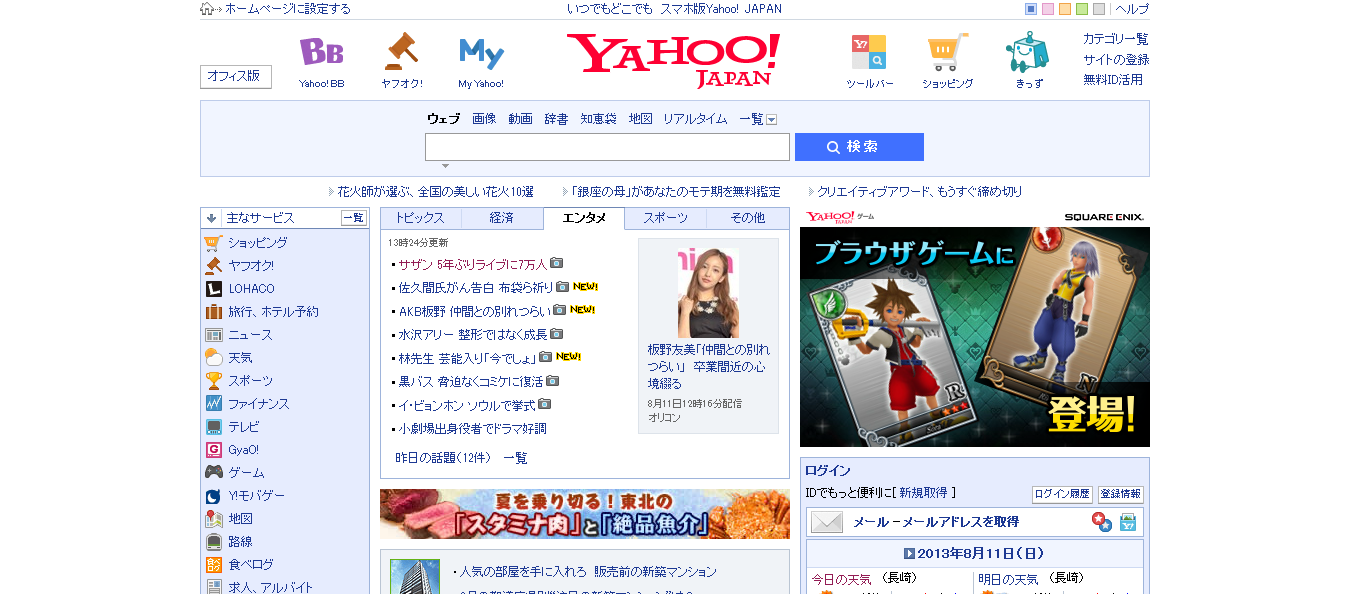Select the 辞書 search type
The image size is (1349, 594).
556,119
